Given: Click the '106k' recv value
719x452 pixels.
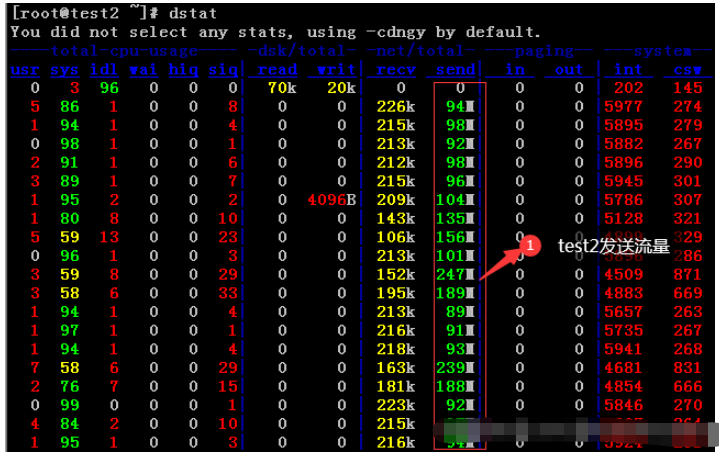Looking at the screenshot, I should (396, 237).
